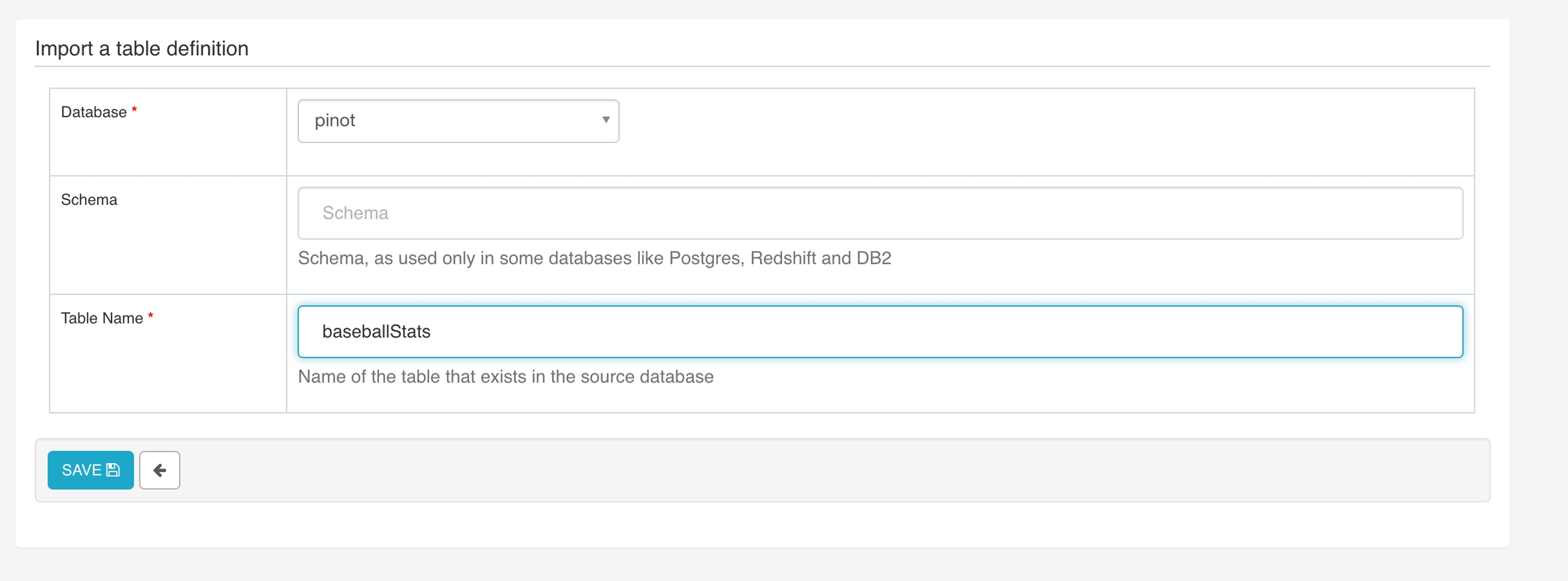Screen dimensions: 1568x581
Task: Click the empty area of footer button bar
Action: point(817,470)
